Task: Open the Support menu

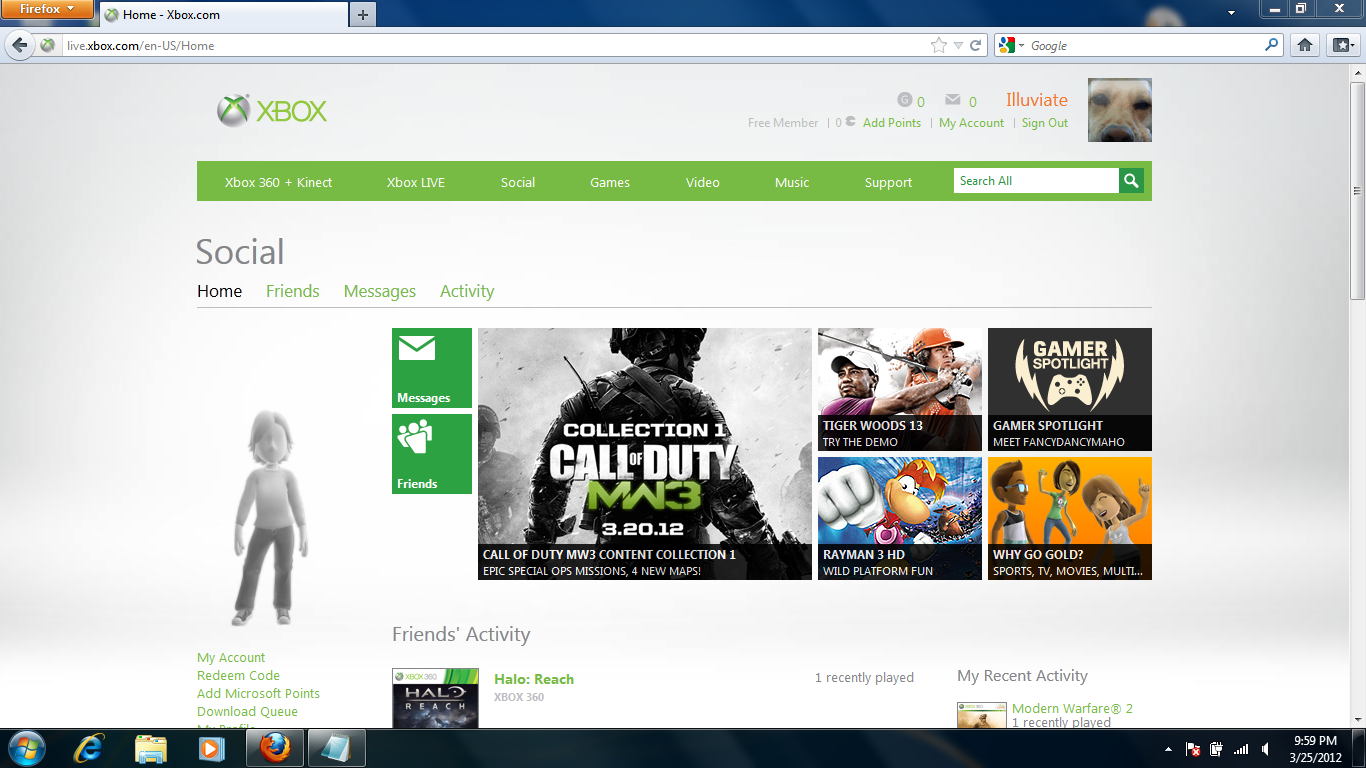Action: (889, 182)
